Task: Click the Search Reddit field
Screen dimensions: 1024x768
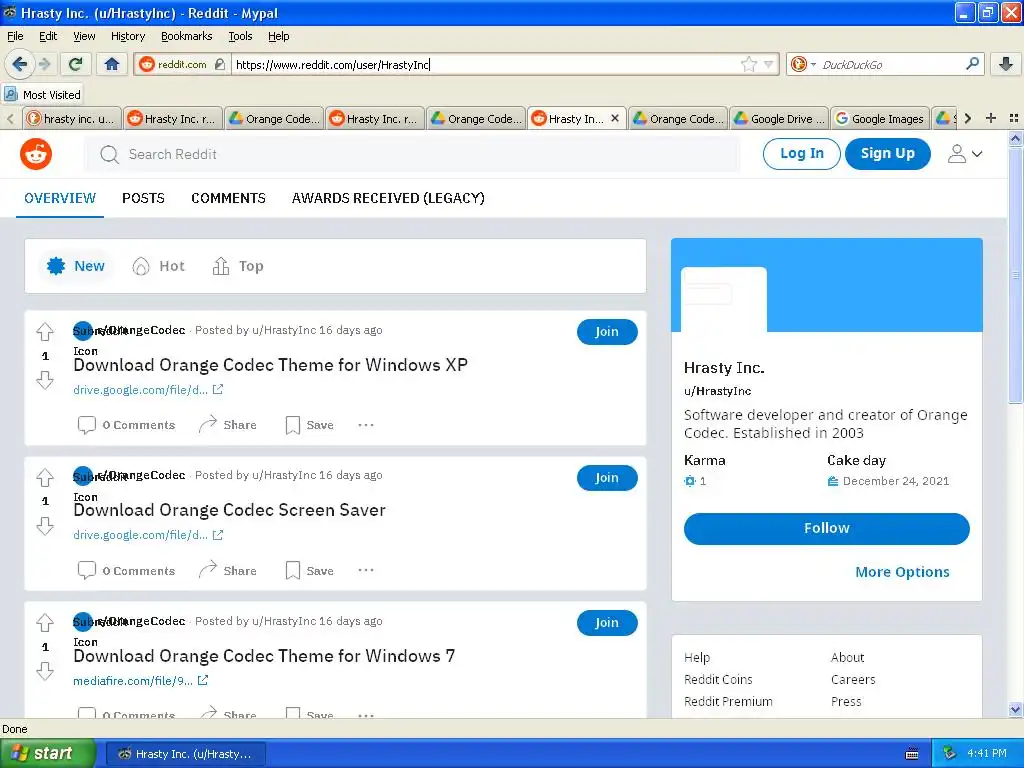Action: tap(411, 154)
